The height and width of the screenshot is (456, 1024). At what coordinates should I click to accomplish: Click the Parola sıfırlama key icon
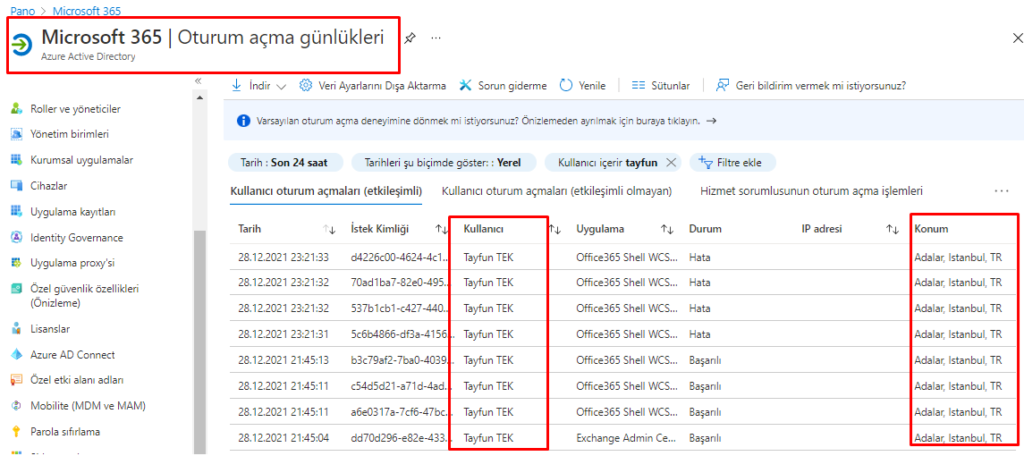pos(17,432)
